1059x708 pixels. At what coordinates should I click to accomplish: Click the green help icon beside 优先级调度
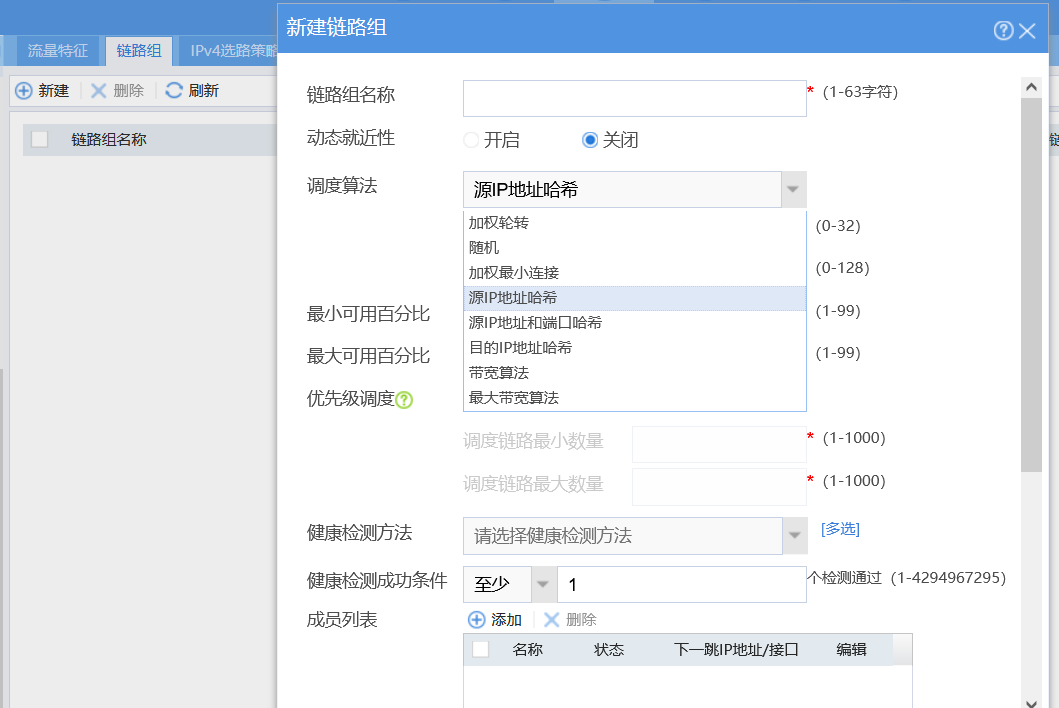coord(404,400)
